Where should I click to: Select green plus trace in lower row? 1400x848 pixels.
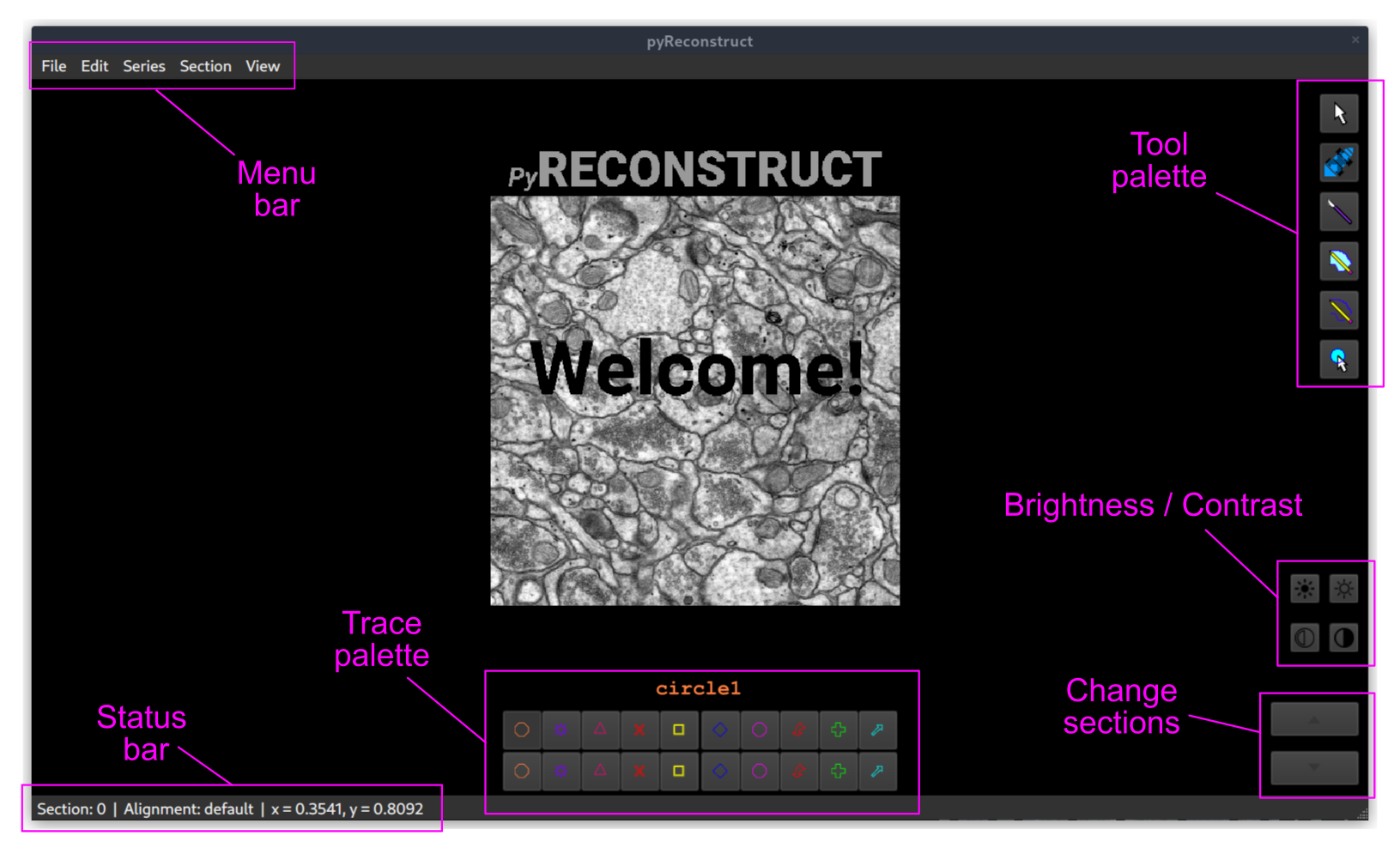coord(838,771)
